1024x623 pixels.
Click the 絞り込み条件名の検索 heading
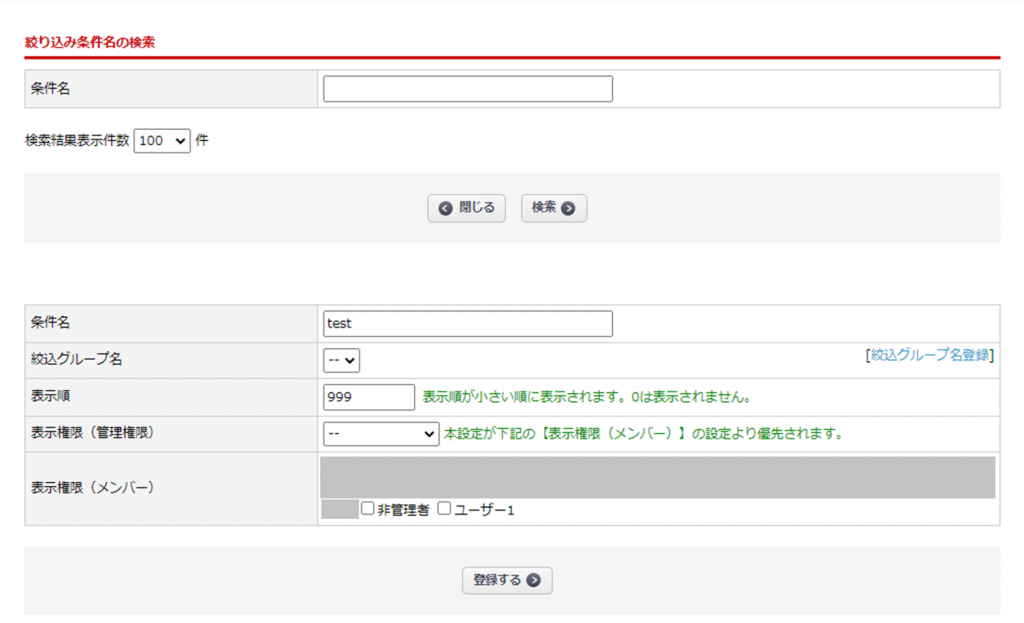90,42
